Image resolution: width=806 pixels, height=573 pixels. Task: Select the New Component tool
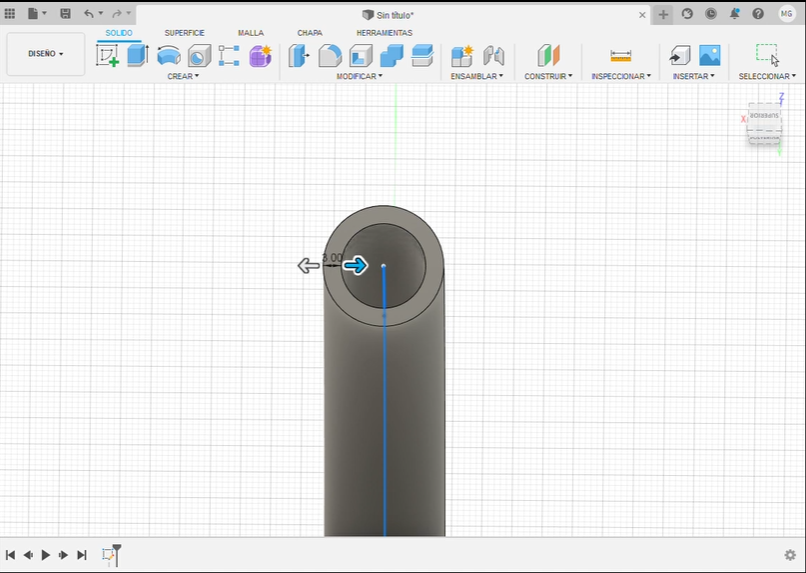coord(462,56)
